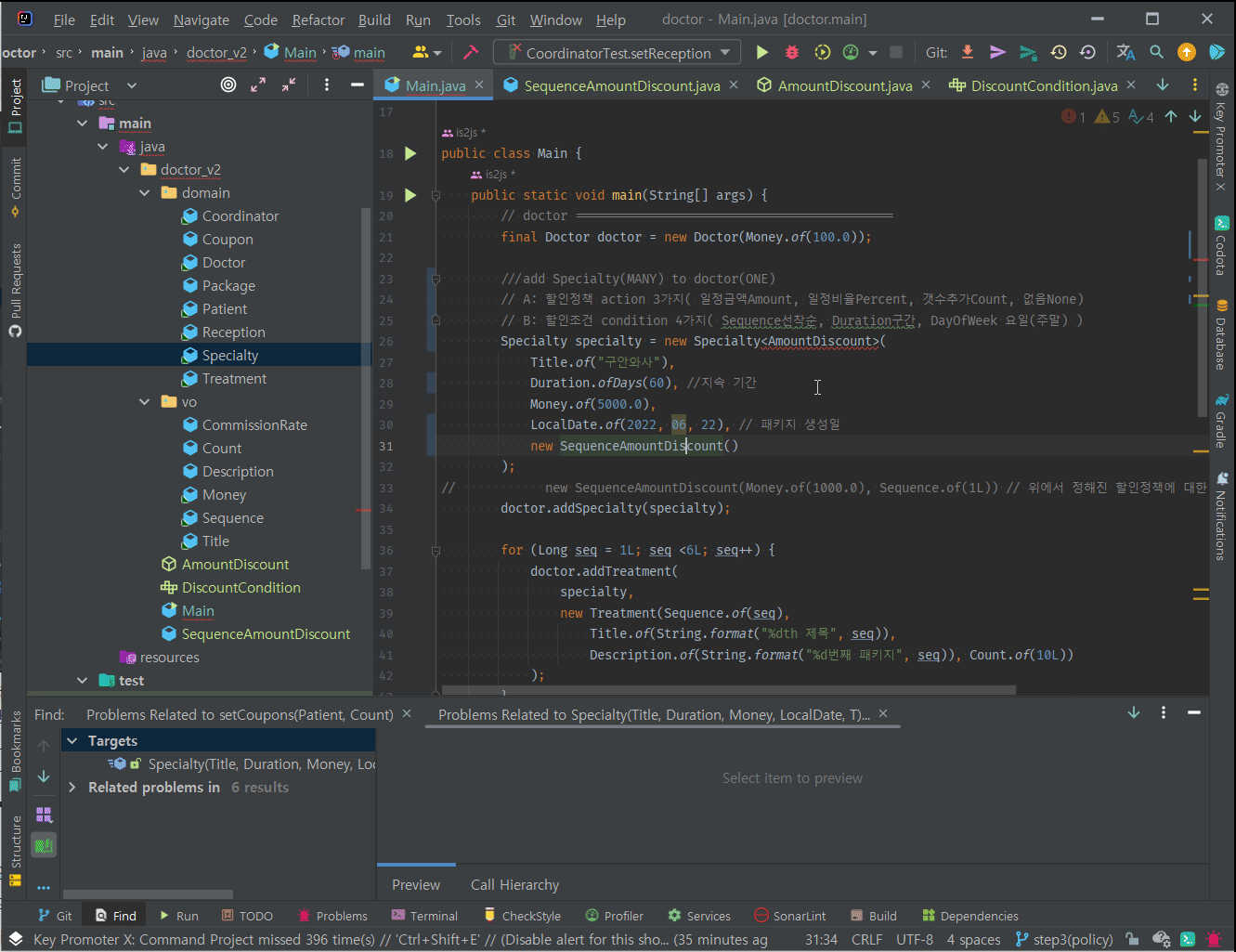Click the Git update project icon
This screenshot has width=1236, height=952.
click(968, 53)
